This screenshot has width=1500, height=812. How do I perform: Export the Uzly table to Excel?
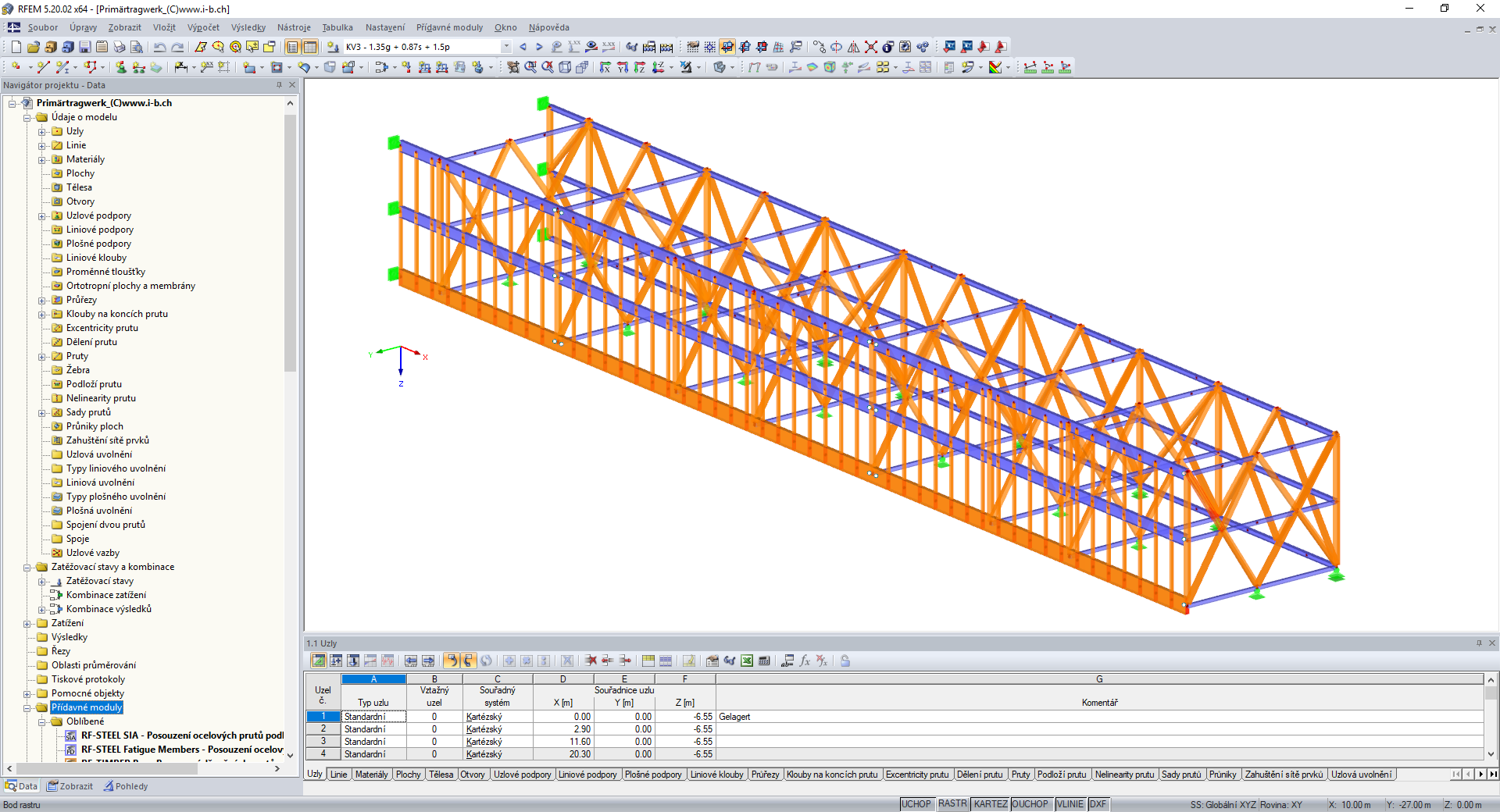748,661
